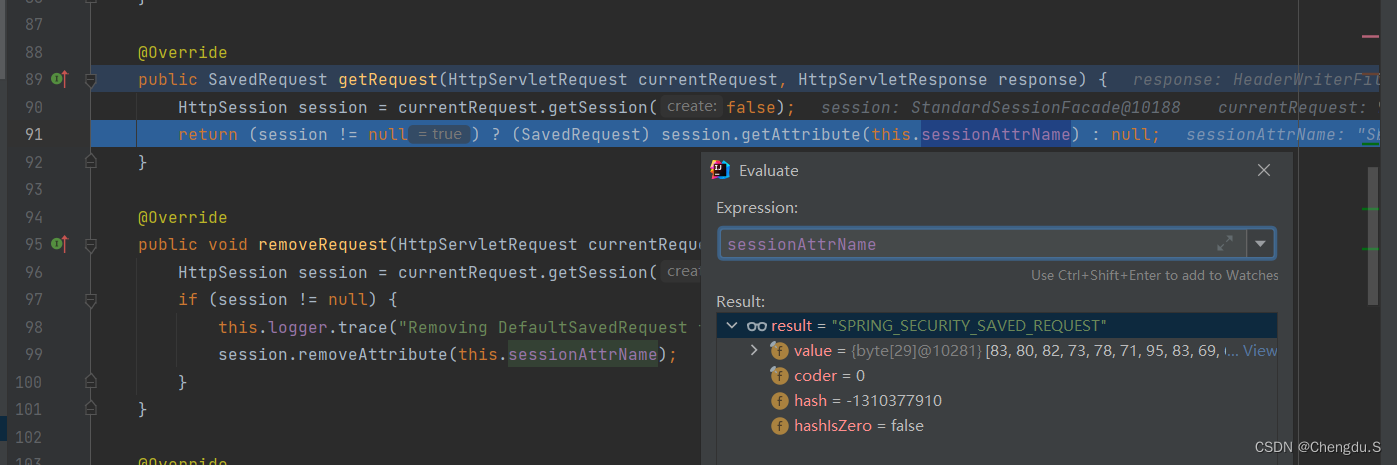This screenshot has width=1397, height=465.
Task: Click the "= true" inline debug hint on line 91
Action: pyautogui.click(x=440, y=134)
